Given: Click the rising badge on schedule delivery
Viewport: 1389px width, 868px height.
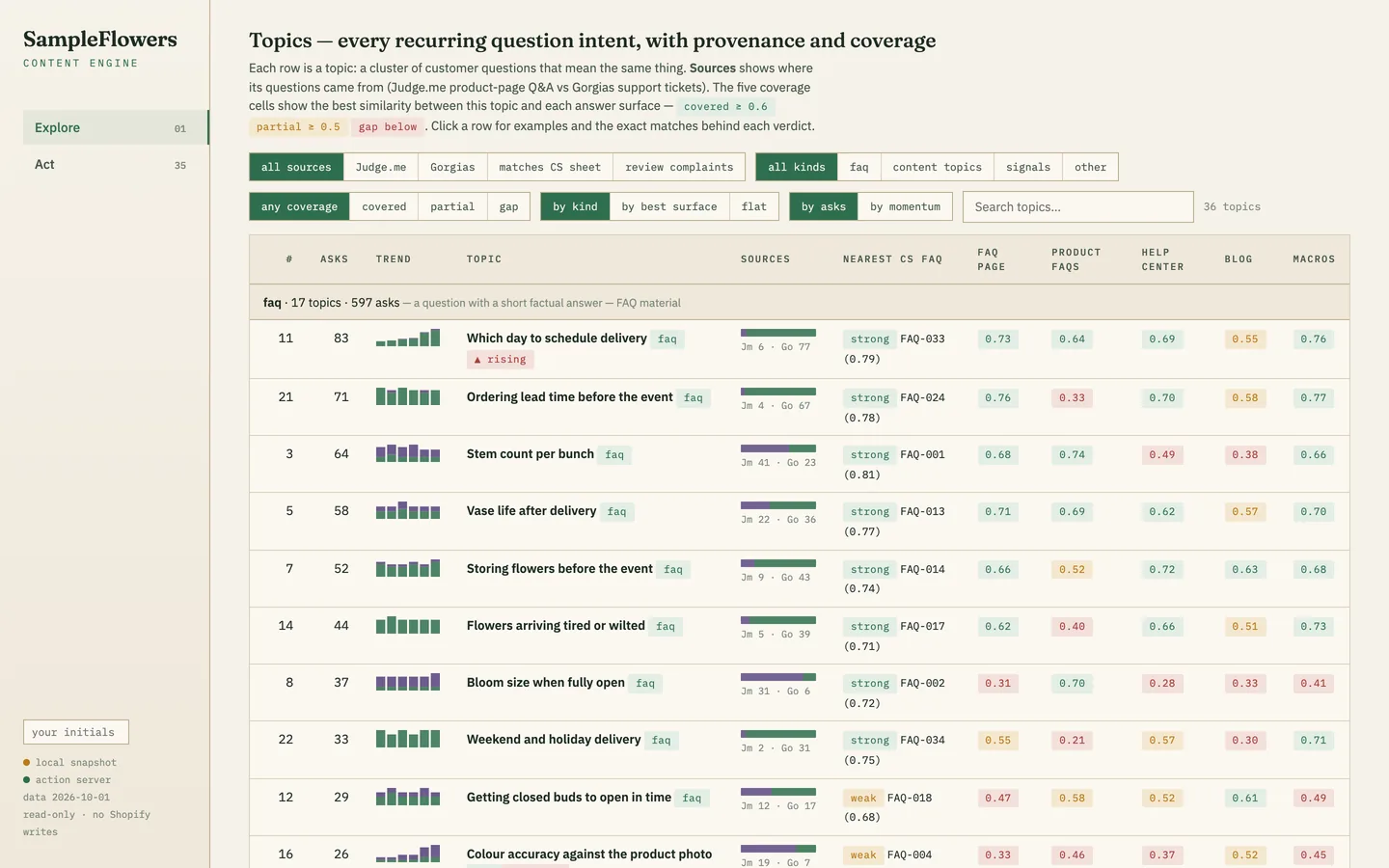Looking at the screenshot, I should point(501,359).
